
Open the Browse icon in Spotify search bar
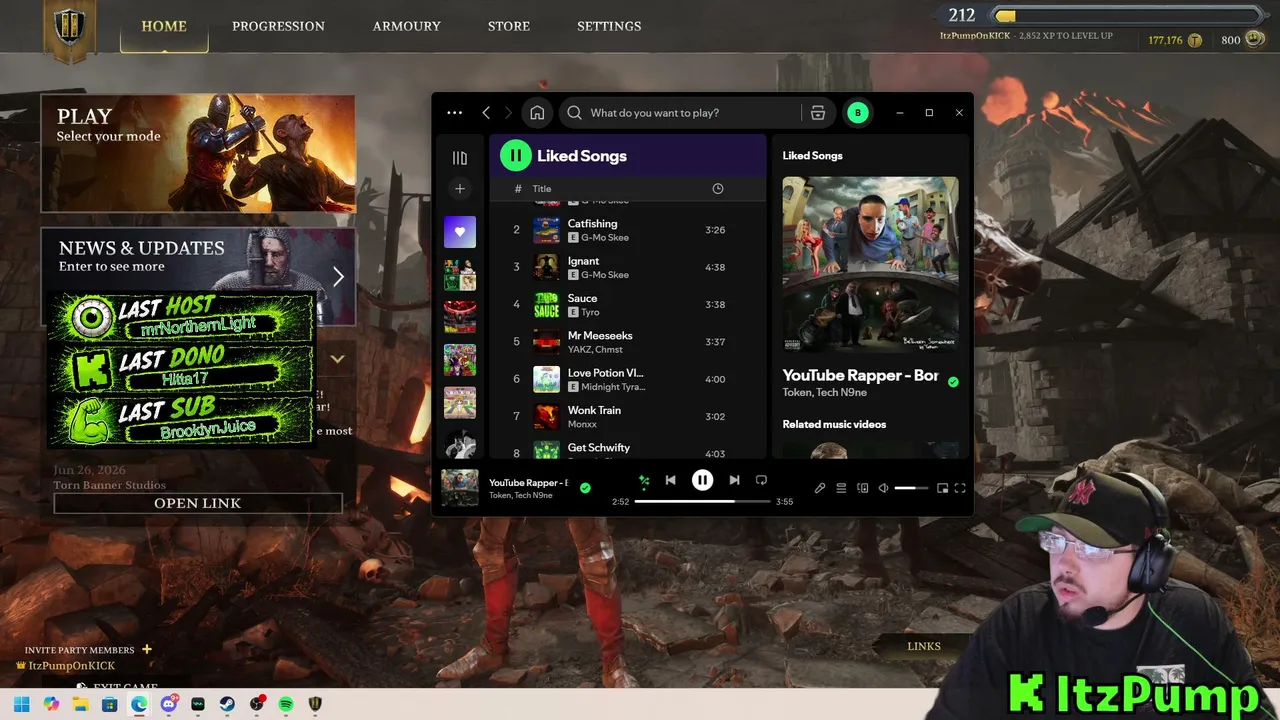click(818, 113)
